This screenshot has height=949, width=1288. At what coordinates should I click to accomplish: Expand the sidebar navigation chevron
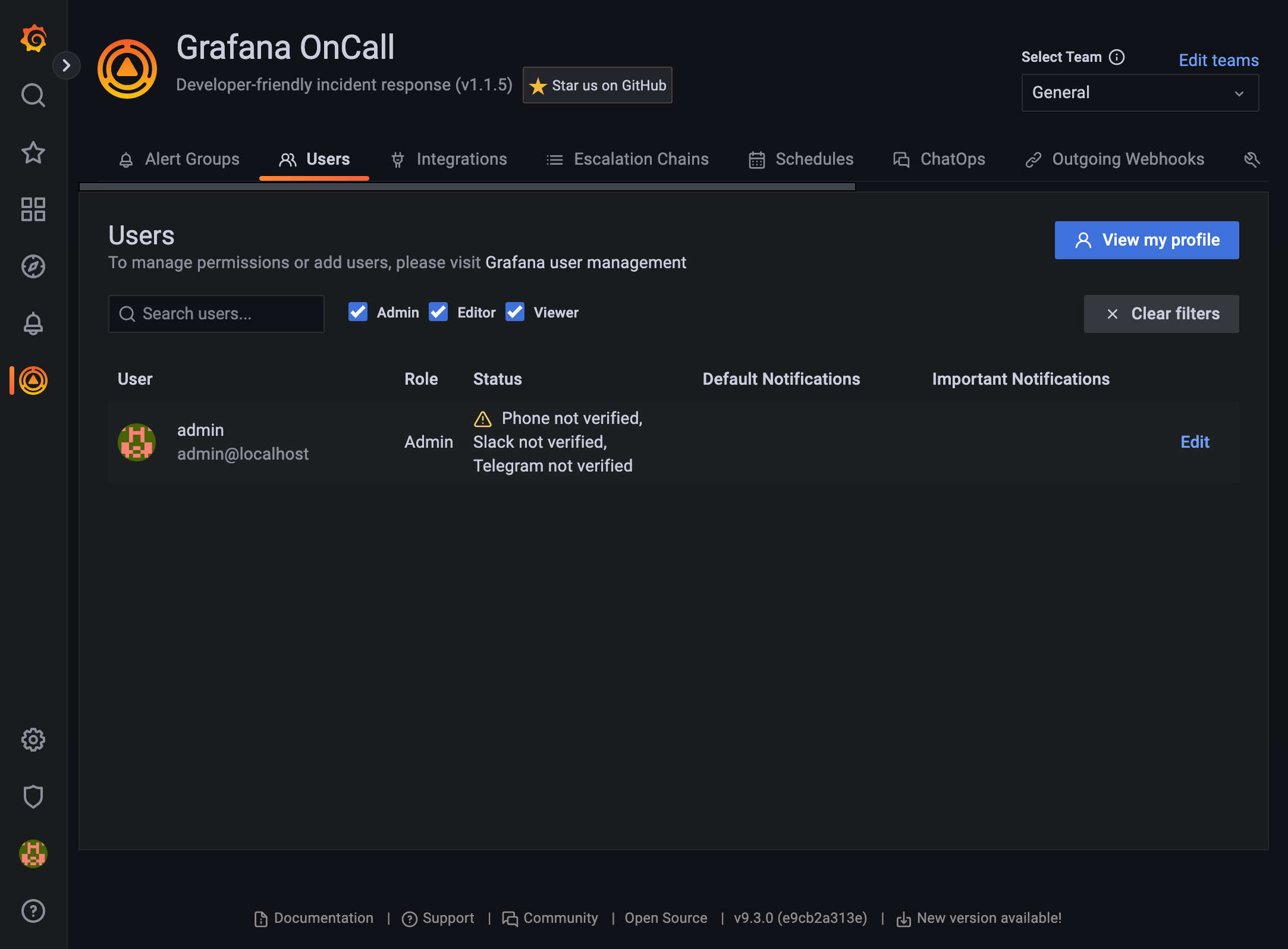(67, 65)
